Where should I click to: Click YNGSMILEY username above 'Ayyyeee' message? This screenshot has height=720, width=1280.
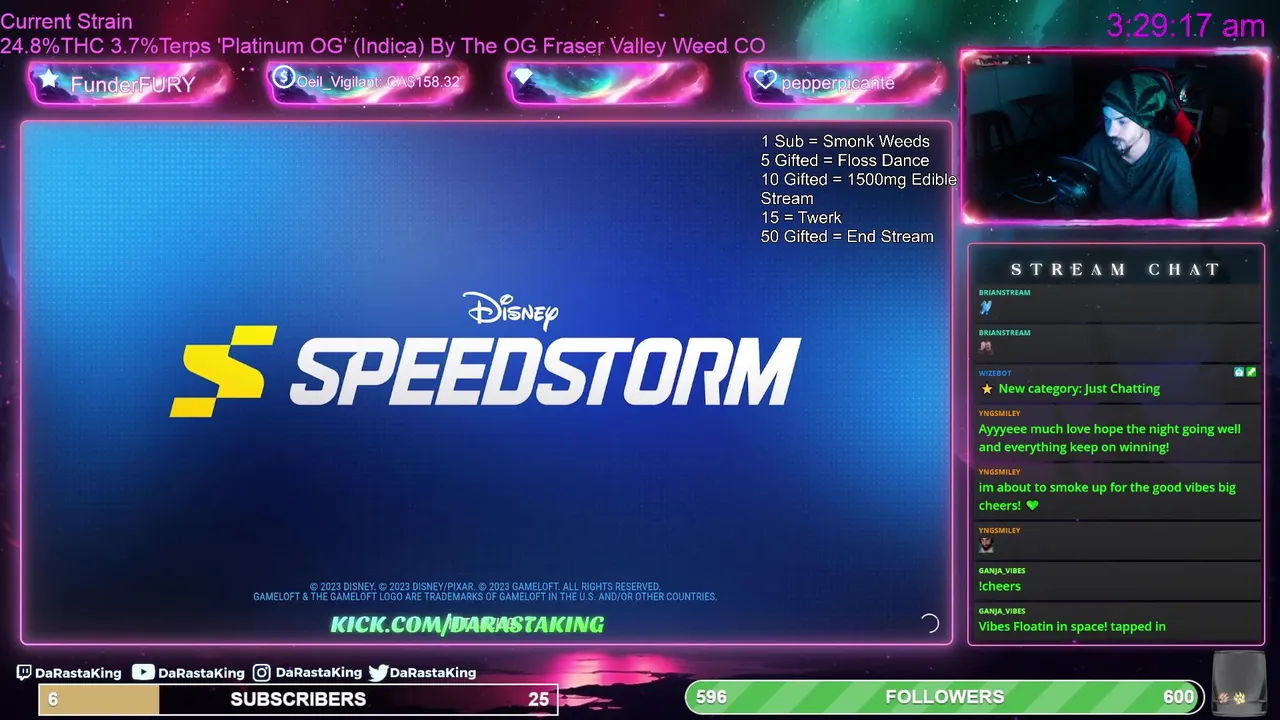click(x=999, y=413)
